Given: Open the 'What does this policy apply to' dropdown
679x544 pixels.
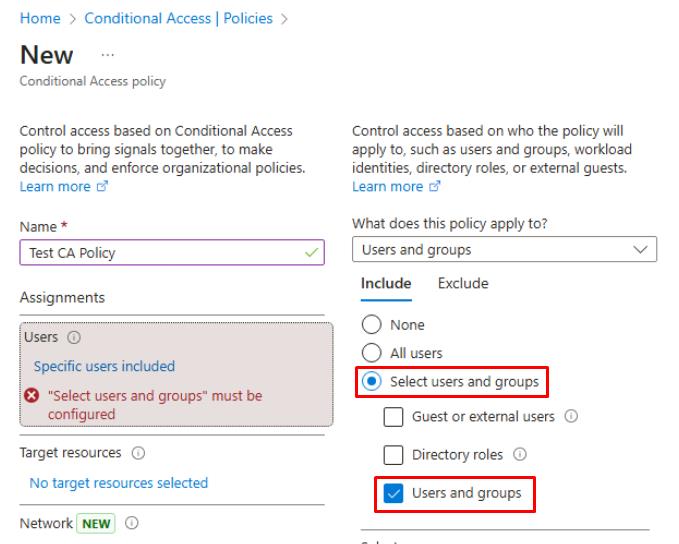Looking at the screenshot, I should (x=505, y=250).
